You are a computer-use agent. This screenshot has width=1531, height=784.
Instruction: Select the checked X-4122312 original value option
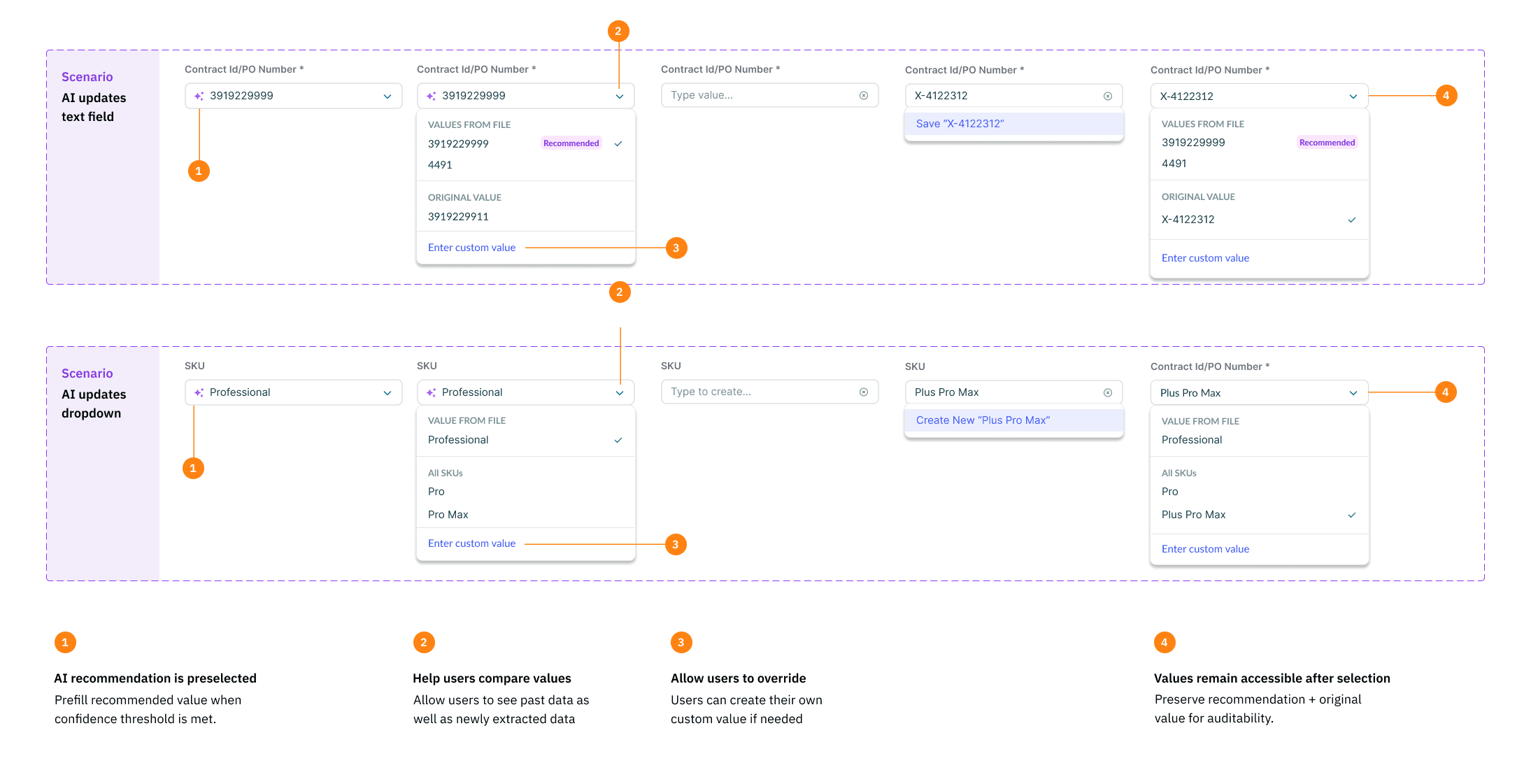(1259, 220)
